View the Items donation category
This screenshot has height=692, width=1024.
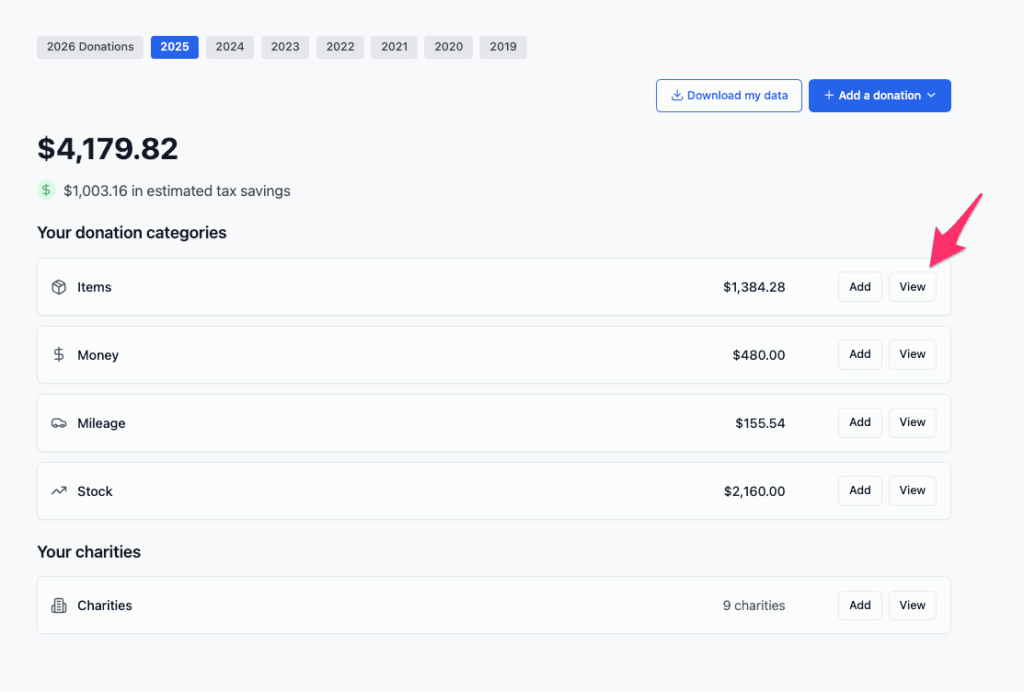click(x=912, y=287)
